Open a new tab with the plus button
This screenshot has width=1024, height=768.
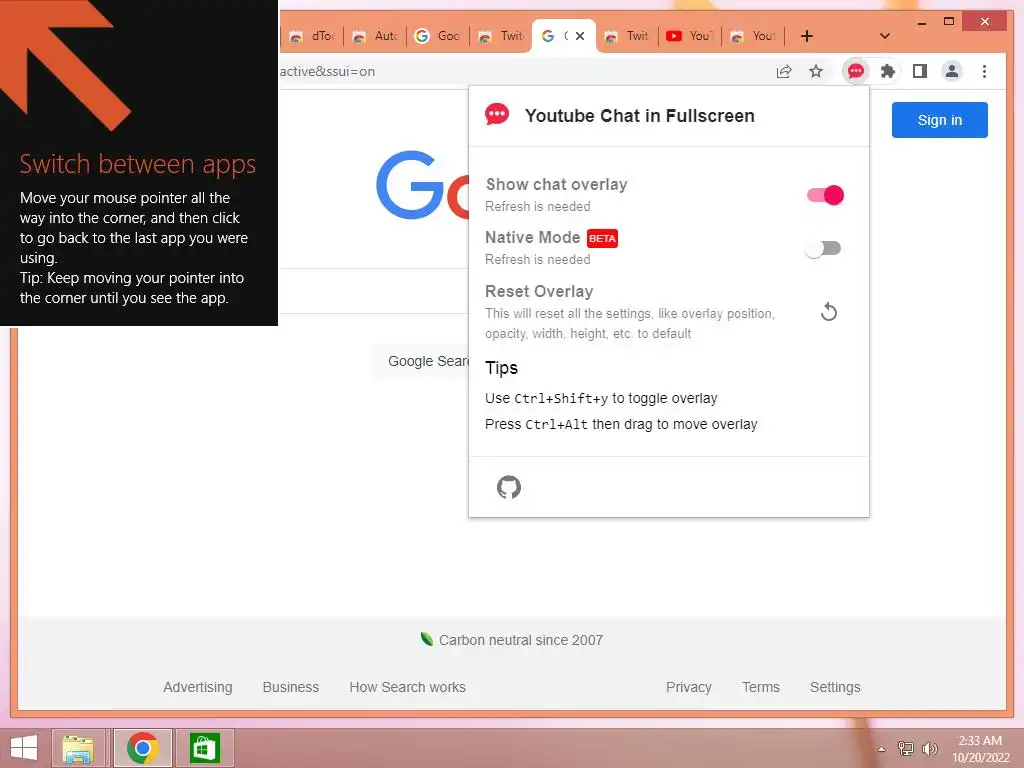807,36
